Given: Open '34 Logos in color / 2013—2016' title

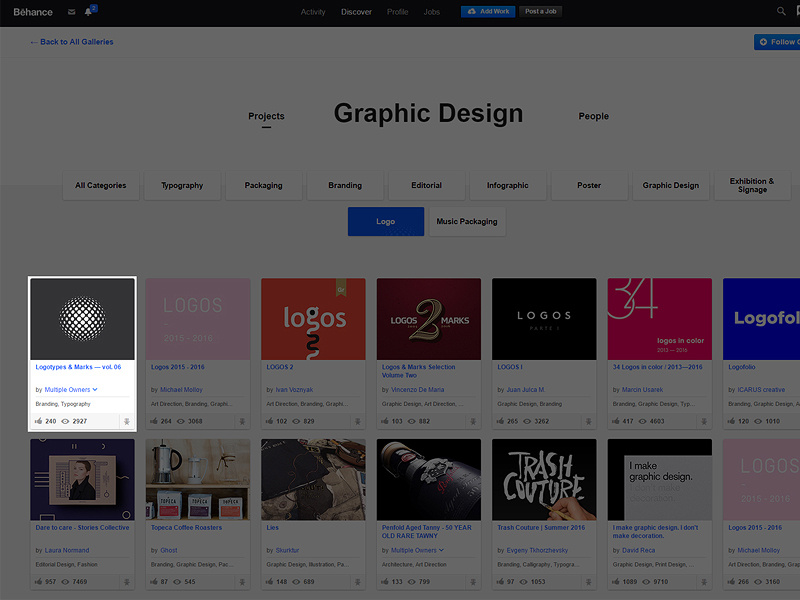Looking at the screenshot, I should coord(658,367).
